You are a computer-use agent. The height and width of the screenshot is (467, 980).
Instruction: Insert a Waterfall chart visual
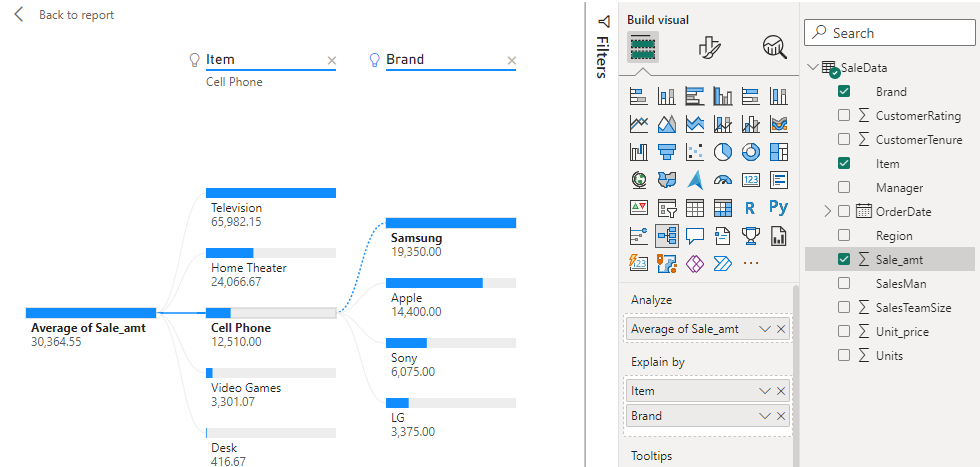tap(639, 152)
